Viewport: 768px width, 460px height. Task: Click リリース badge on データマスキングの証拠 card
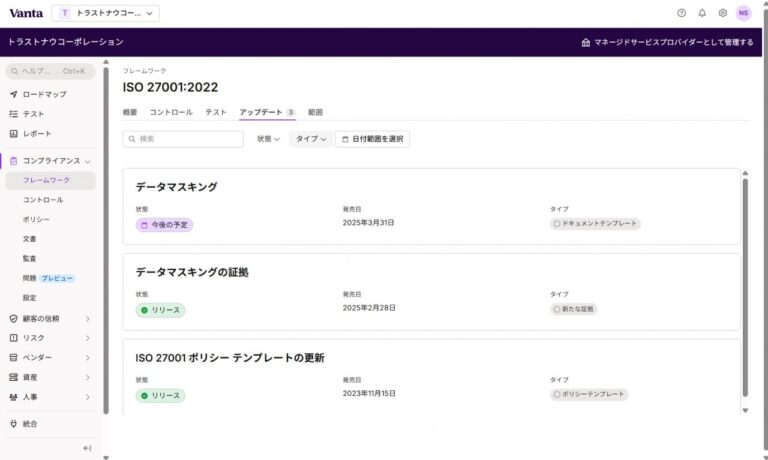[x=160, y=310]
